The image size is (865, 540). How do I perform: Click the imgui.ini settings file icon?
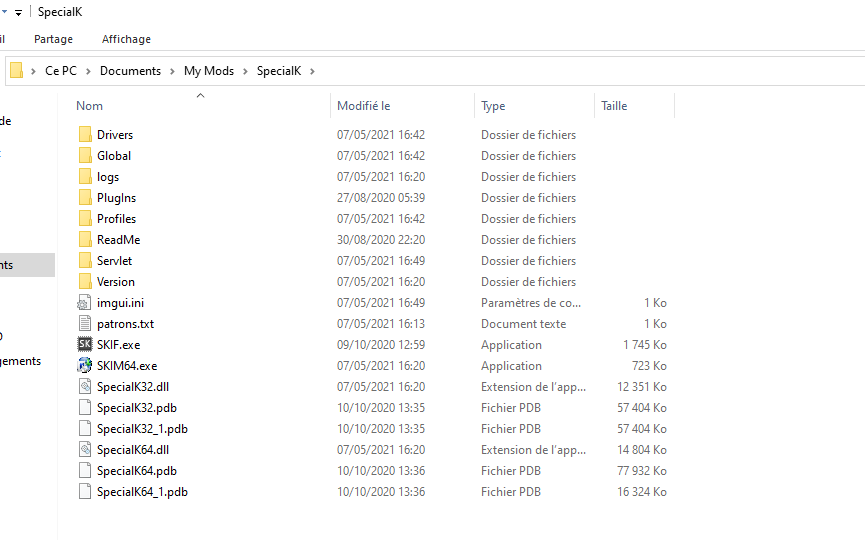tap(85, 303)
